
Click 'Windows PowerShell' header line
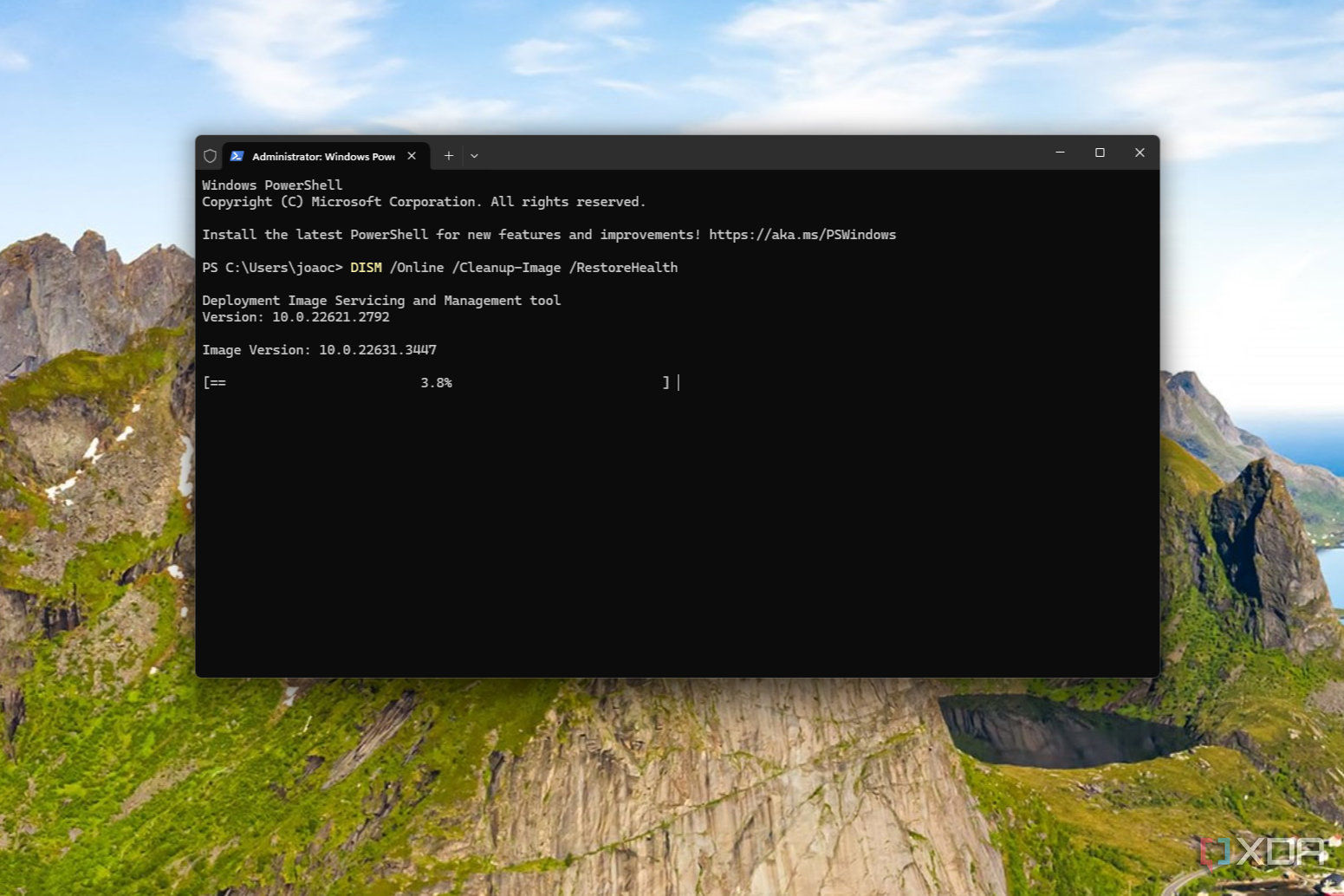click(x=272, y=185)
